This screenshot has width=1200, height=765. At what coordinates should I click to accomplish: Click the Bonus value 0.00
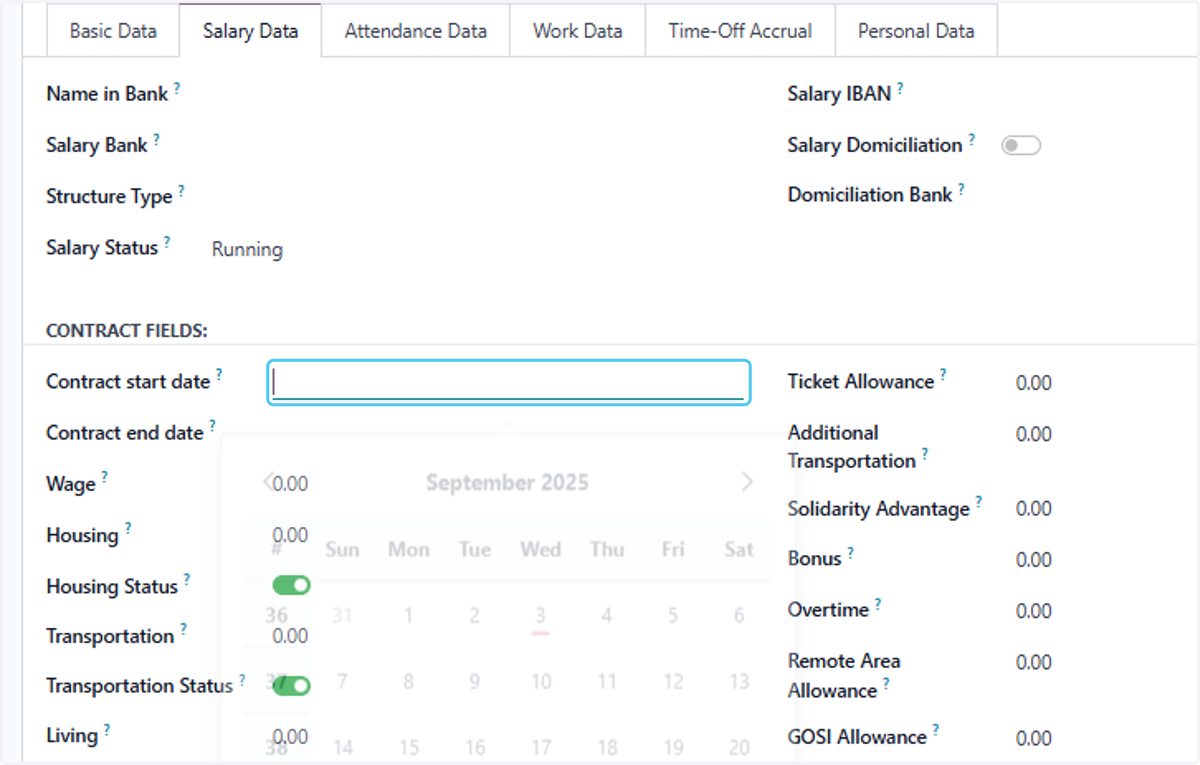[x=1033, y=560]
